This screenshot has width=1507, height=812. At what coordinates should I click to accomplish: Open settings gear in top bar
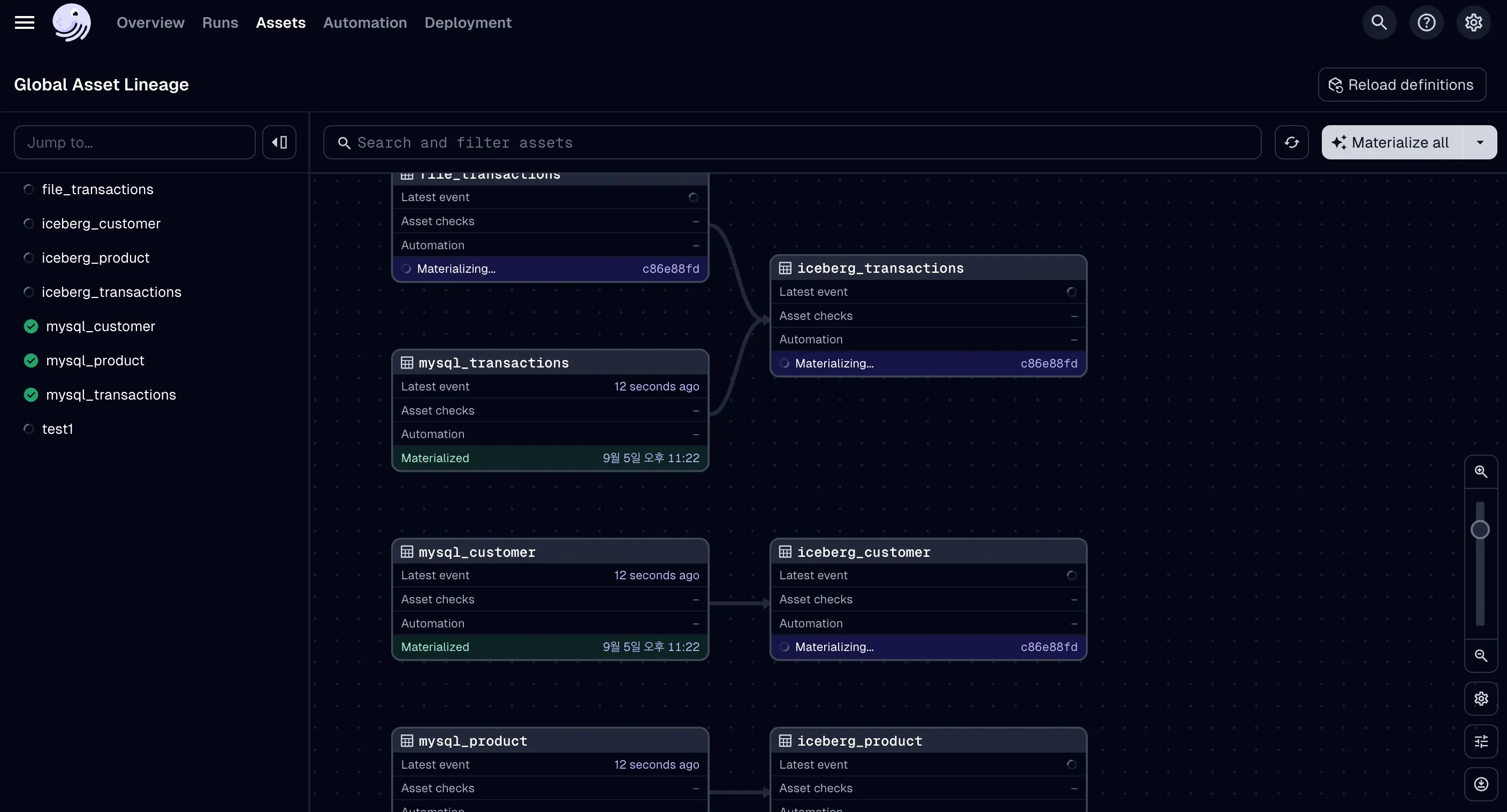pyautogui.click(x=1473, y=22)
